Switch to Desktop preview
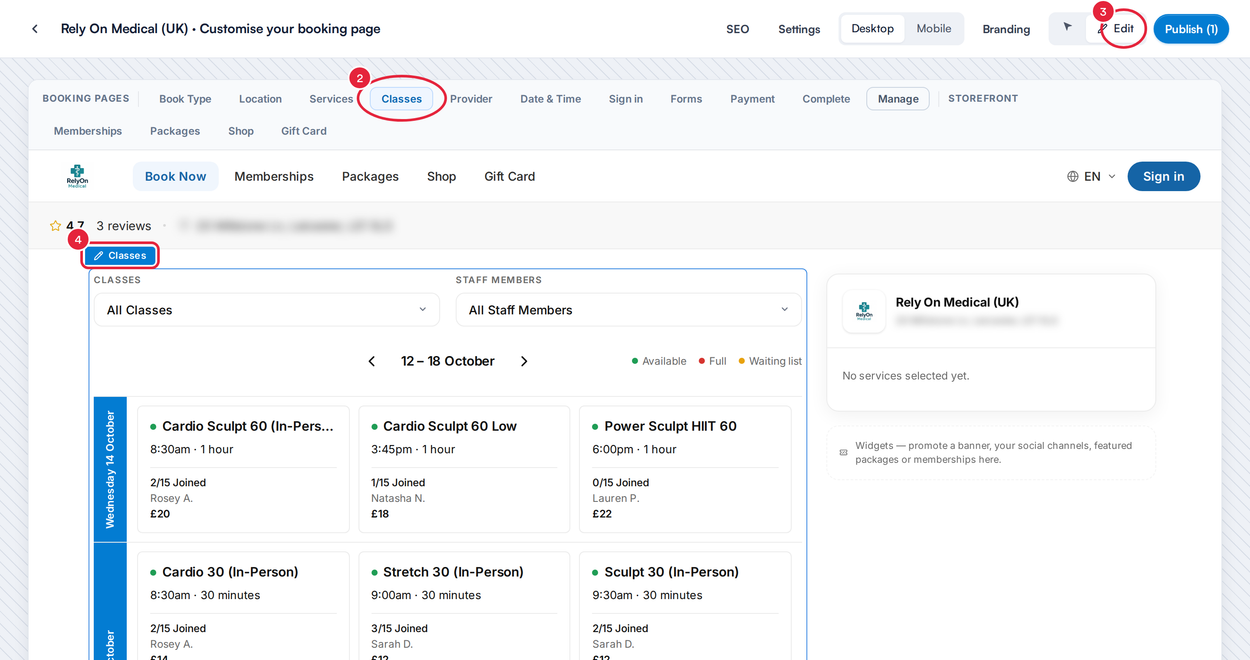This screenshot has height=660, width=1250. tap(873, 28)
